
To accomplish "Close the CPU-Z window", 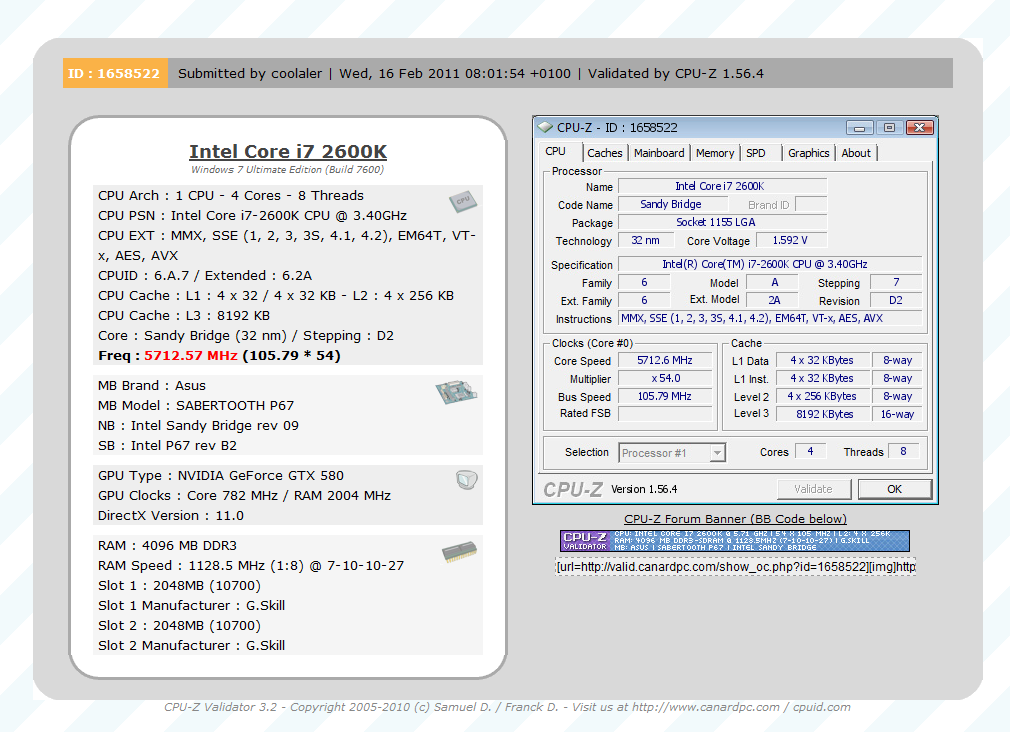I will [x=920, y=128].
